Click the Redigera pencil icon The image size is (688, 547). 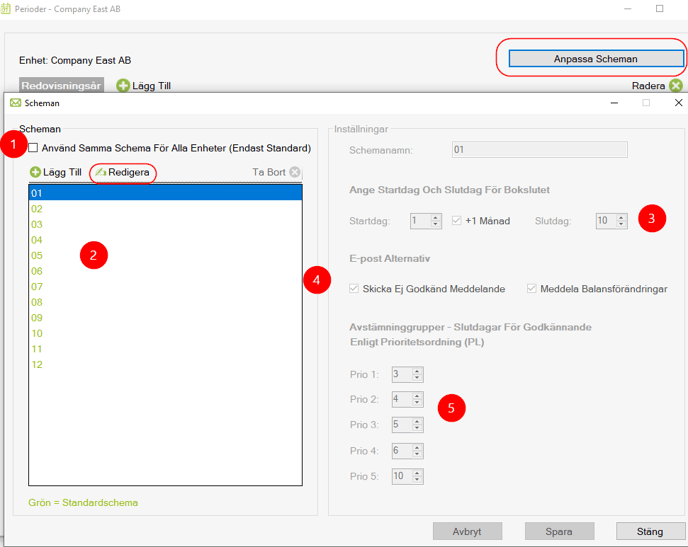[x=101, y=172]
